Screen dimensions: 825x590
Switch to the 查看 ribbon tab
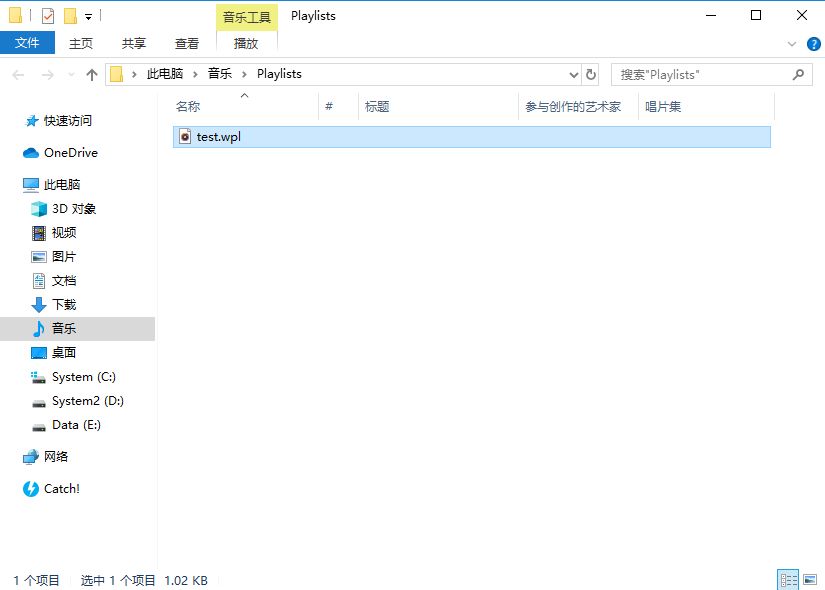click(x=187, y=43)
